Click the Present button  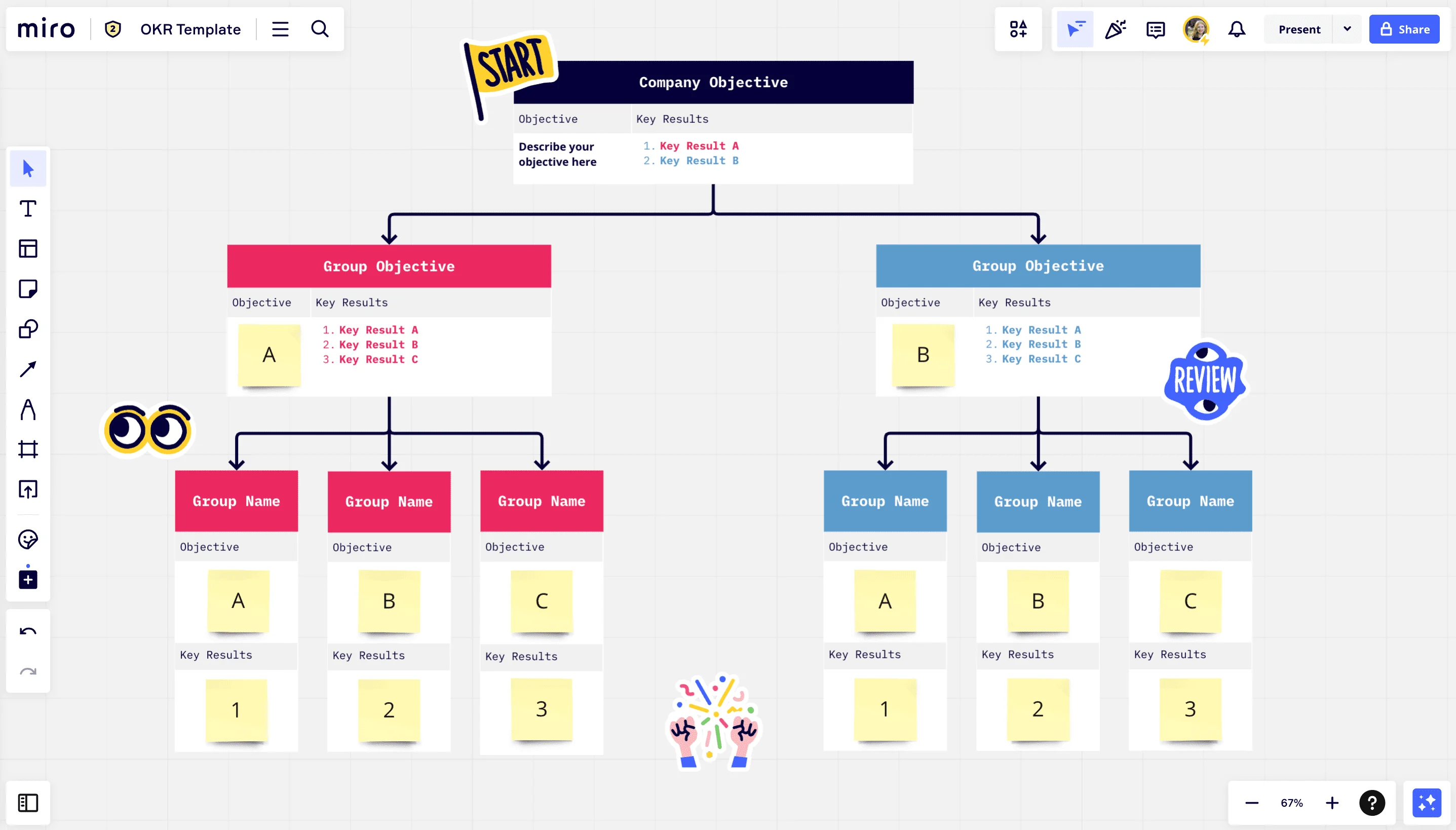tap(1300, 29)
